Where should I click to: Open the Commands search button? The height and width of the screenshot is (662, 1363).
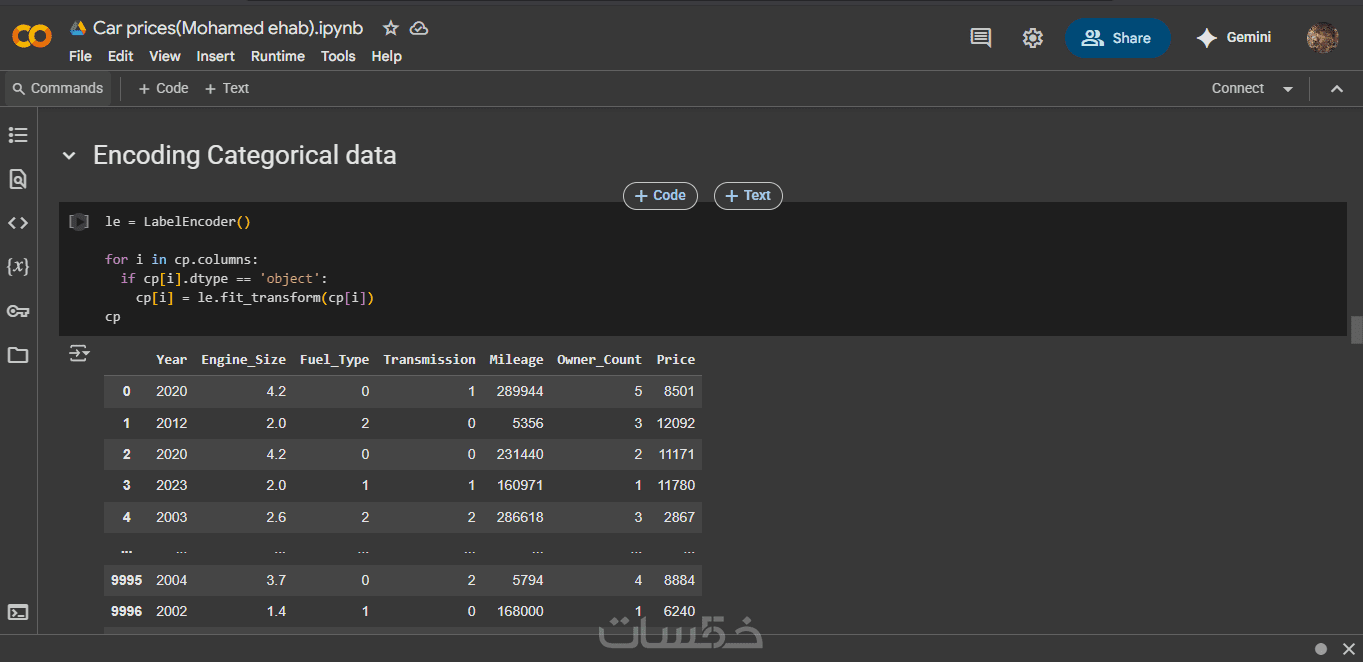tap(58, 88)
